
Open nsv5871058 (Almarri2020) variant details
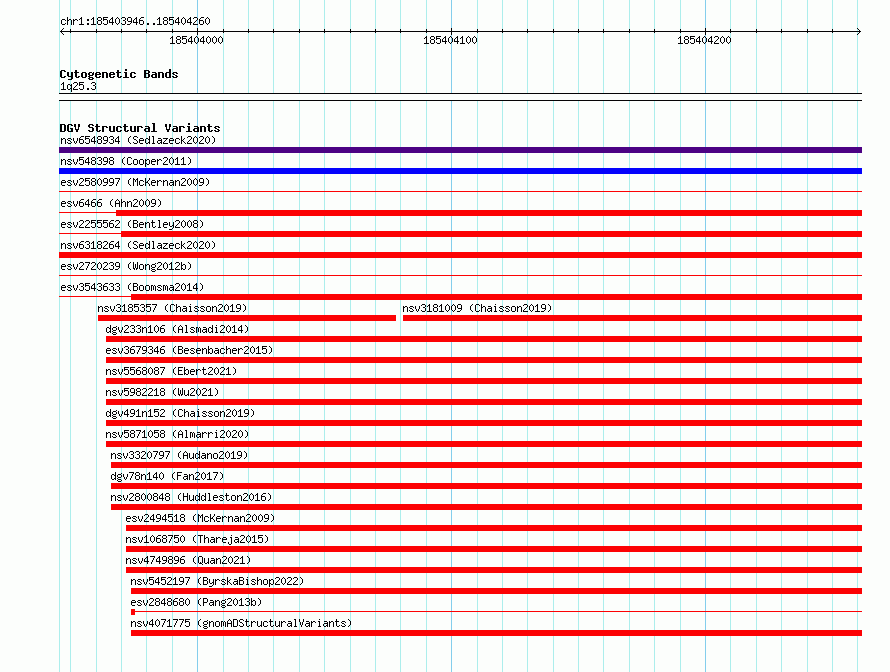pyautogui.click(x=177, y=434)
